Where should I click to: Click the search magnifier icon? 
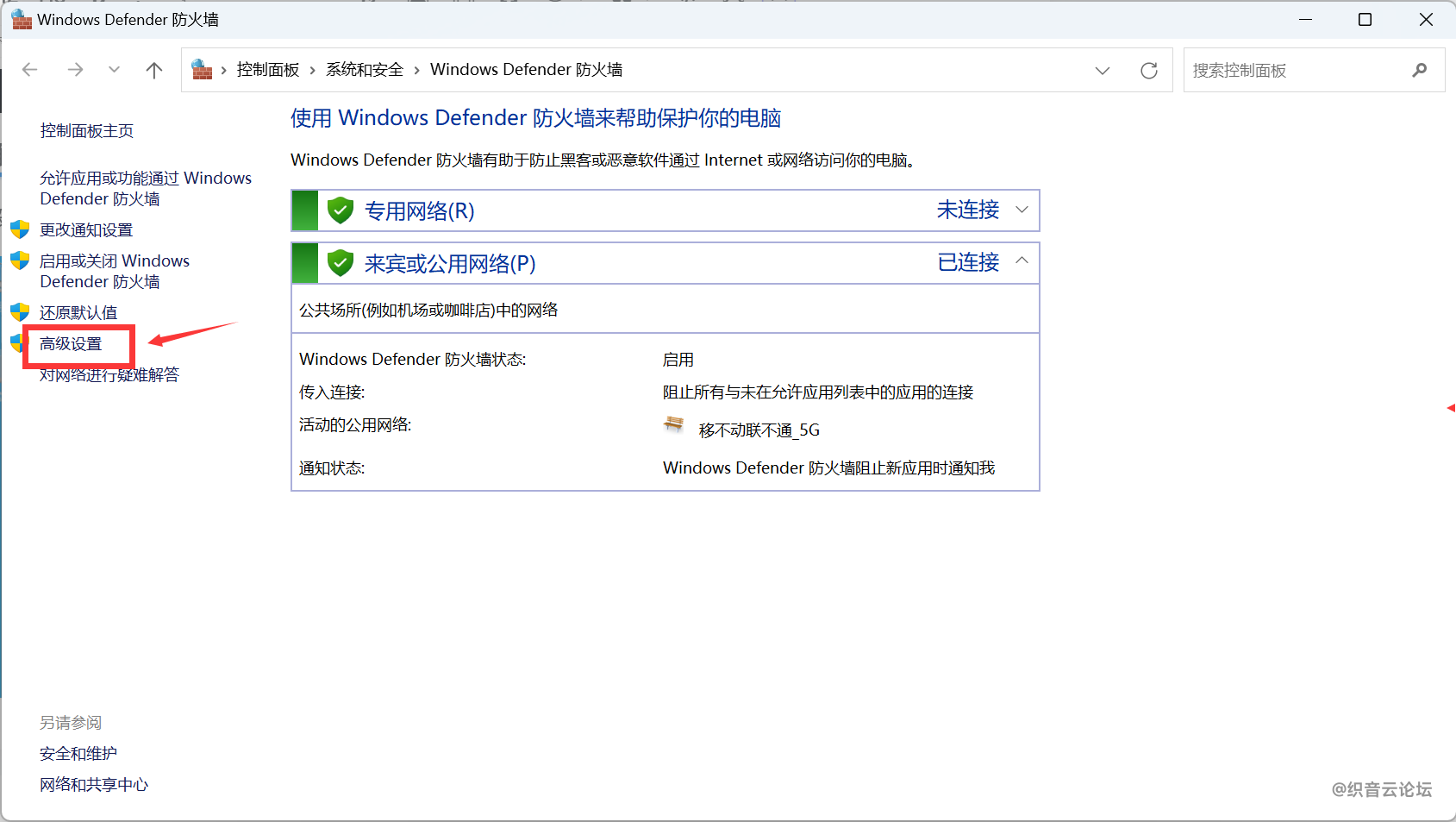(x=1420, y=70)
